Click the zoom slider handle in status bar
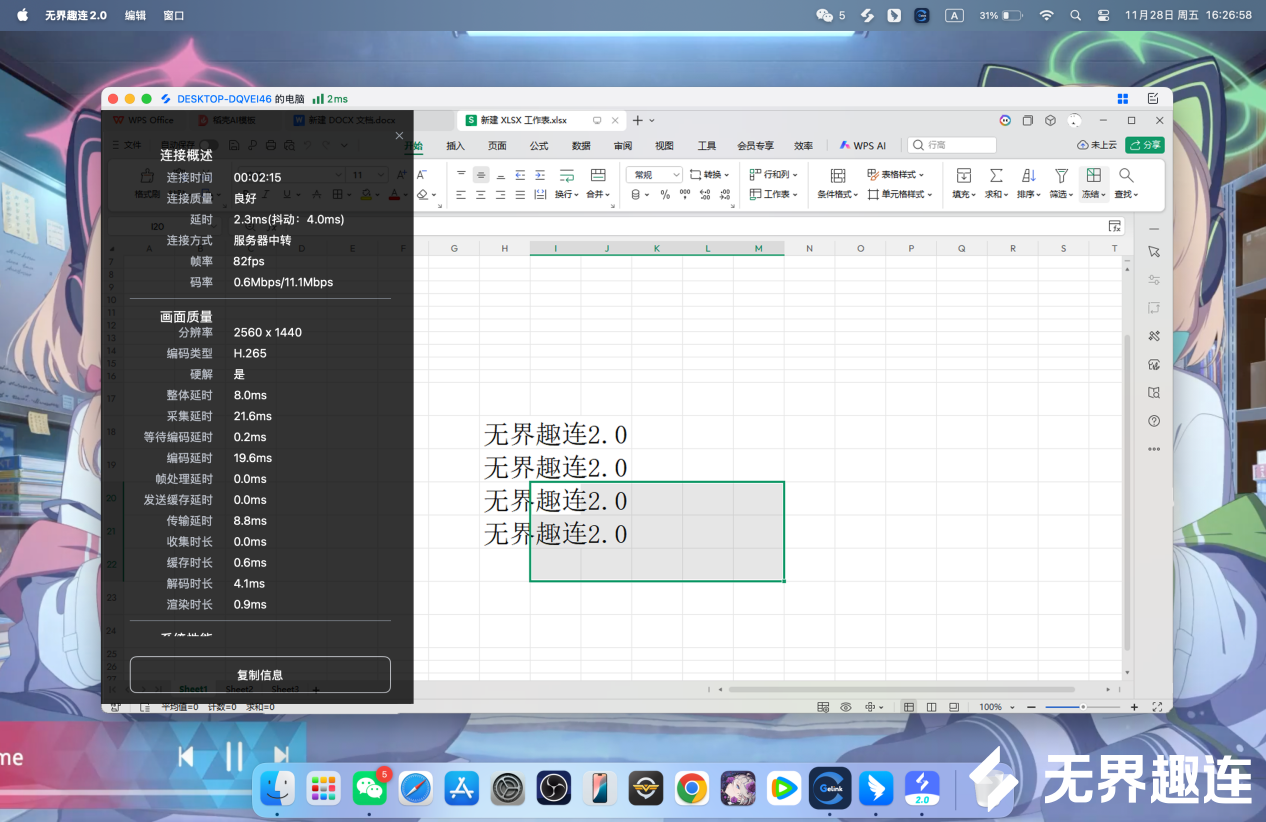Screen dimensions: 1266x822 click(x=1082, y=707)
